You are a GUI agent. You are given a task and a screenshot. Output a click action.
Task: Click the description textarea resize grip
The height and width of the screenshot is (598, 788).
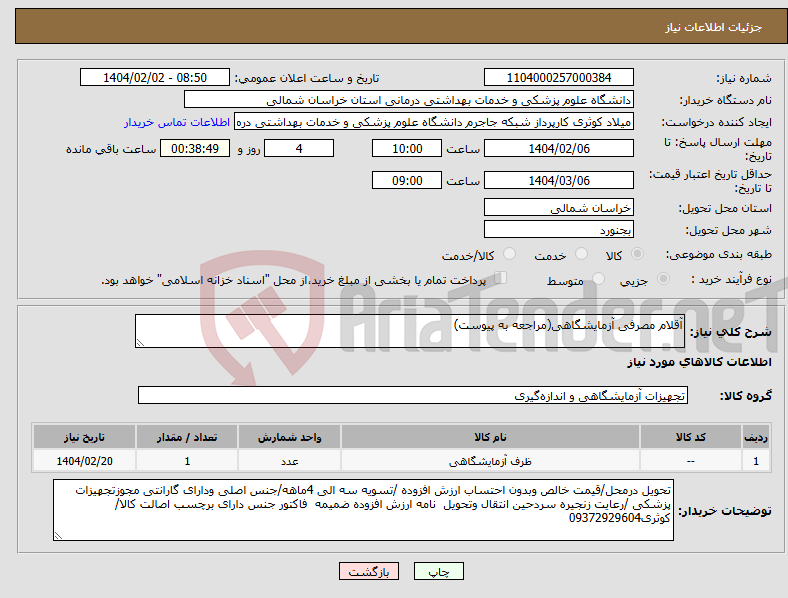point(140,342)
